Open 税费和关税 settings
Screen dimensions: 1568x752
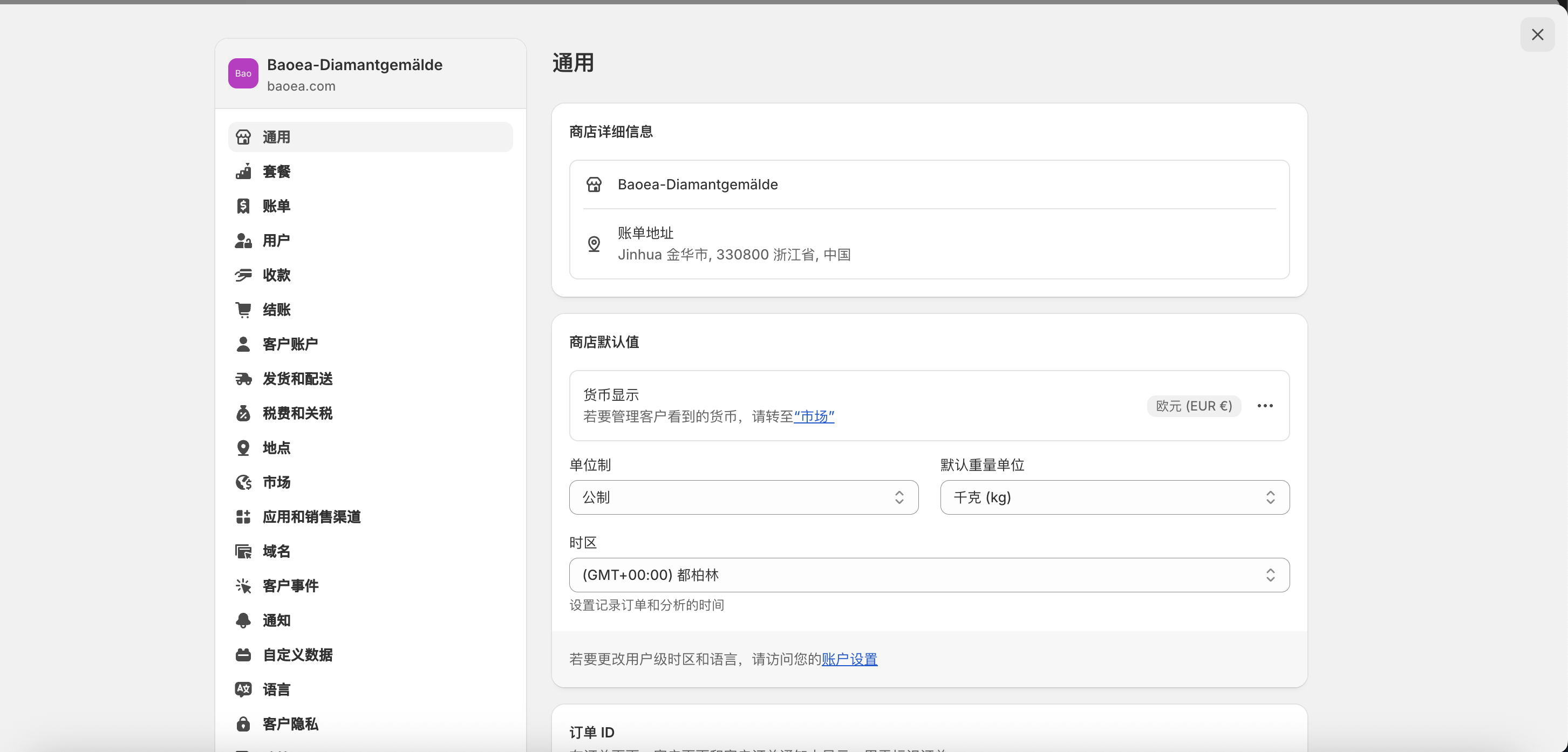click(x=370, y=413)
